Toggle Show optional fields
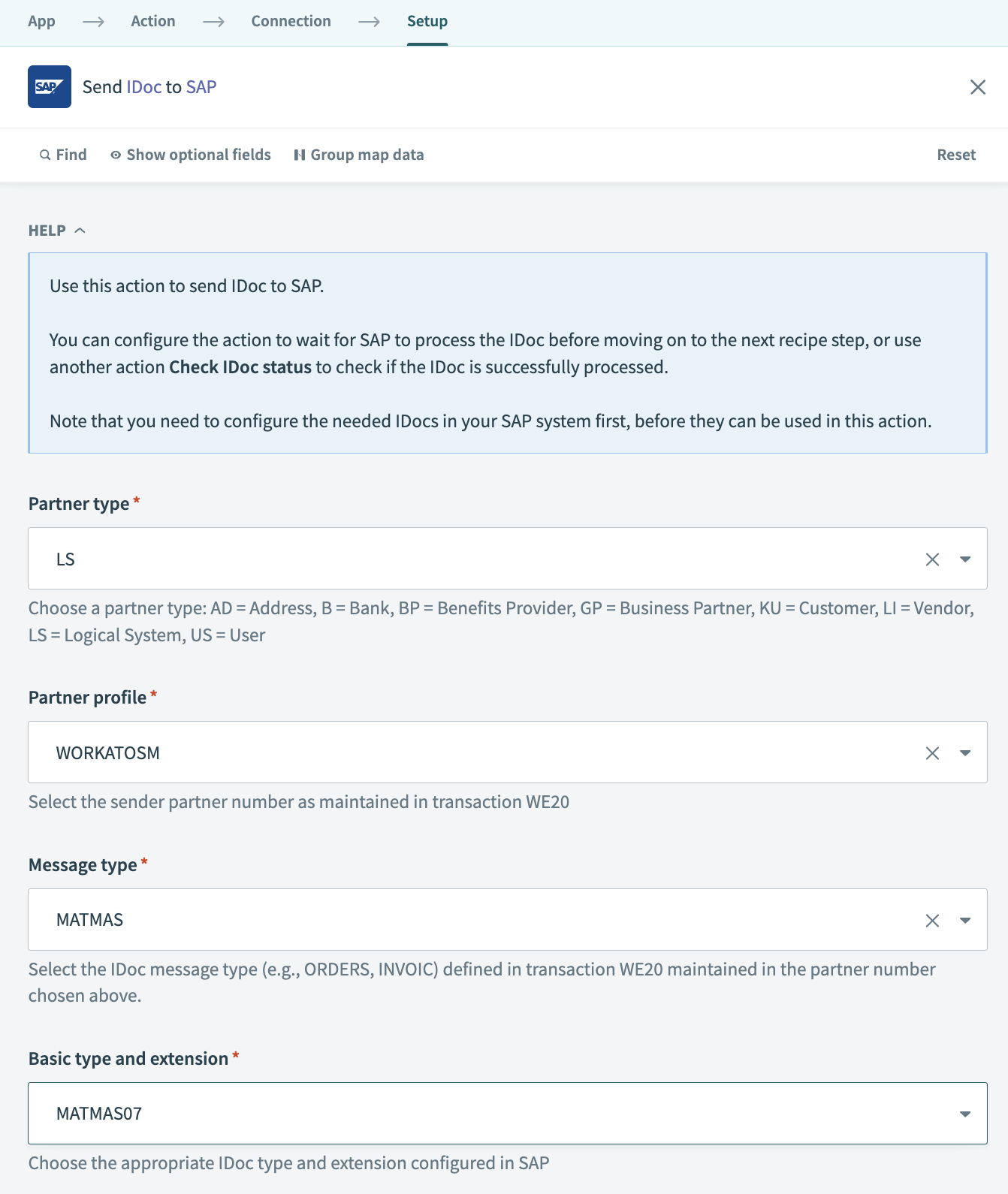This screenshot has width=1008, height=1194. click(191, 155)
